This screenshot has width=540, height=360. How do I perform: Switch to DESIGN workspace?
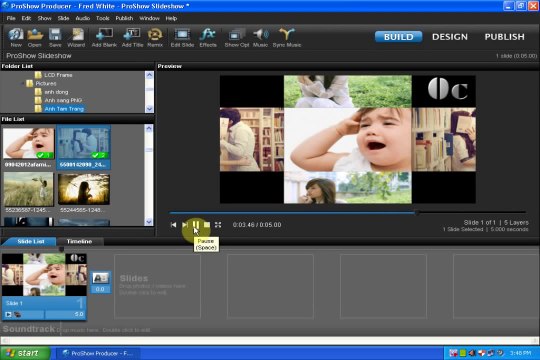[450, 37]
